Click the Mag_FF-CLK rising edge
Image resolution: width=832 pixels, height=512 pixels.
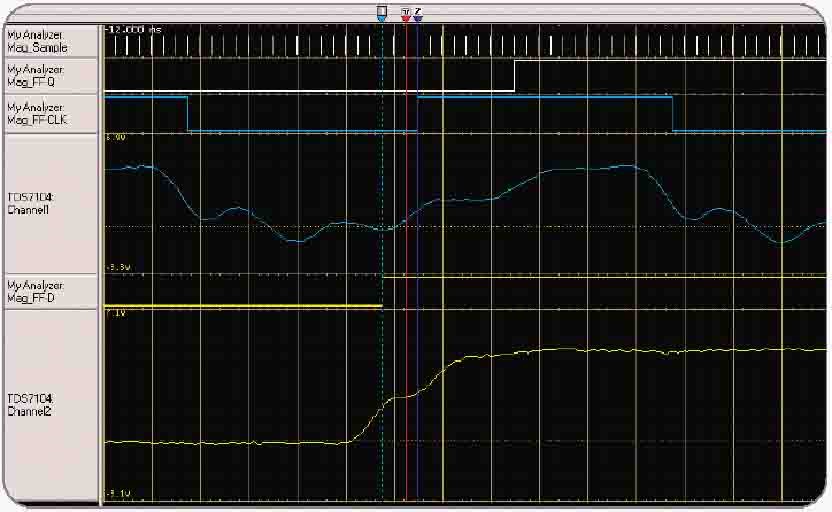tap(418, 114)
